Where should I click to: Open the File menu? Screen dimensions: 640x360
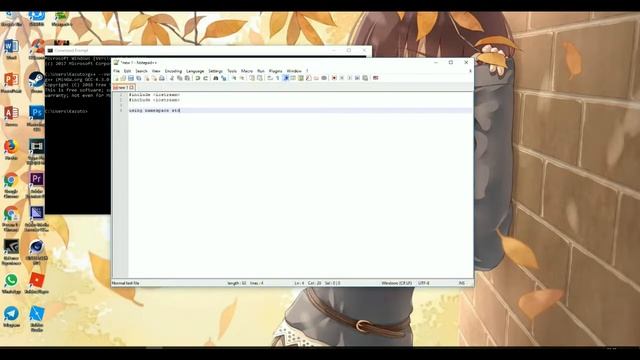click(x=116, y=71)
